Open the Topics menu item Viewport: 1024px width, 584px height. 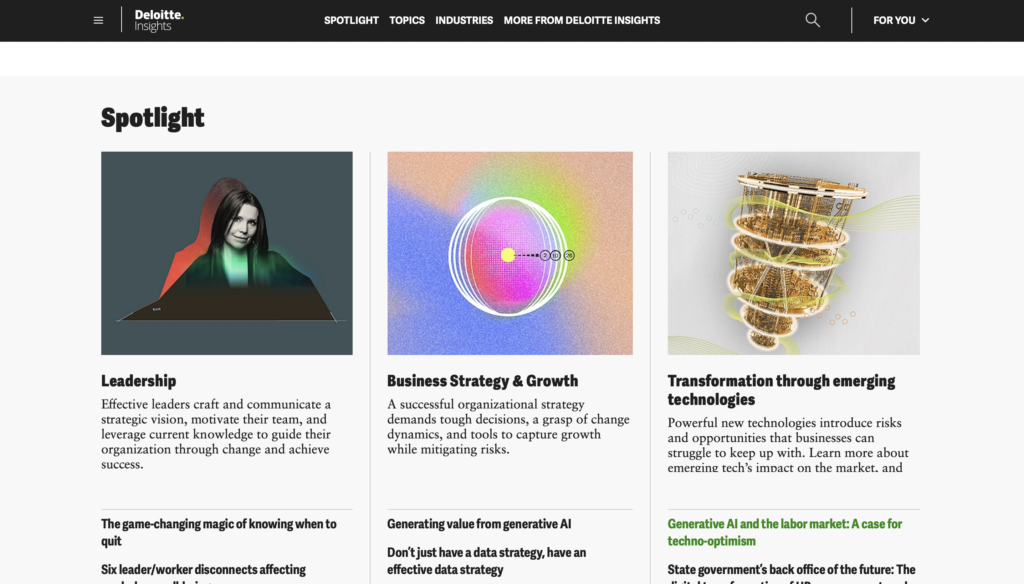click(407, 20)
